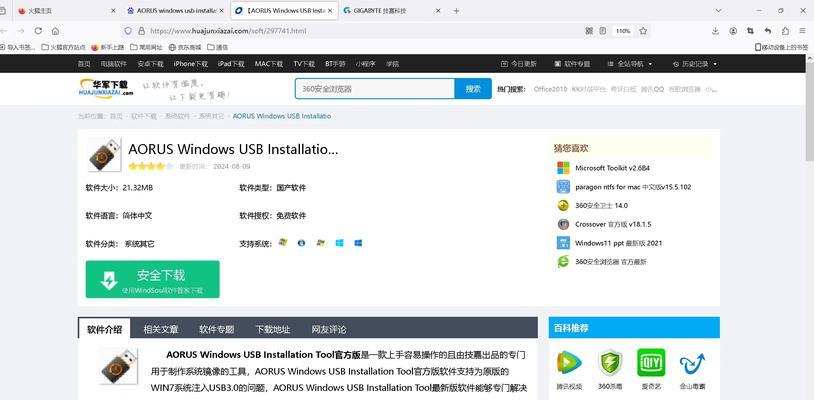Select the 下载地址 tab

tap(273, 329)
